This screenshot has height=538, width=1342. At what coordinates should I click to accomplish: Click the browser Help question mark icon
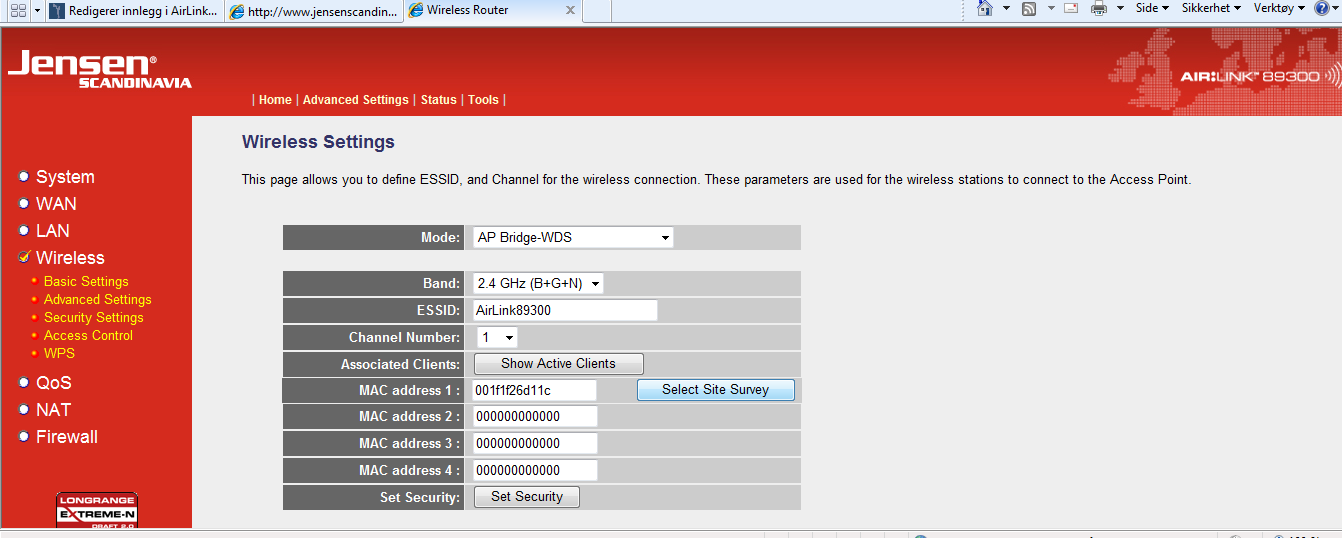(x=1322, y=8)
